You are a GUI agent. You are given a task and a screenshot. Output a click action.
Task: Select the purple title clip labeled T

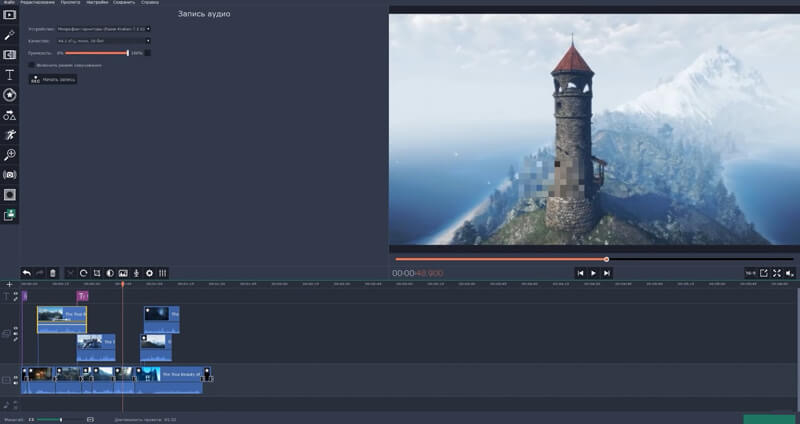click(82, 296)
